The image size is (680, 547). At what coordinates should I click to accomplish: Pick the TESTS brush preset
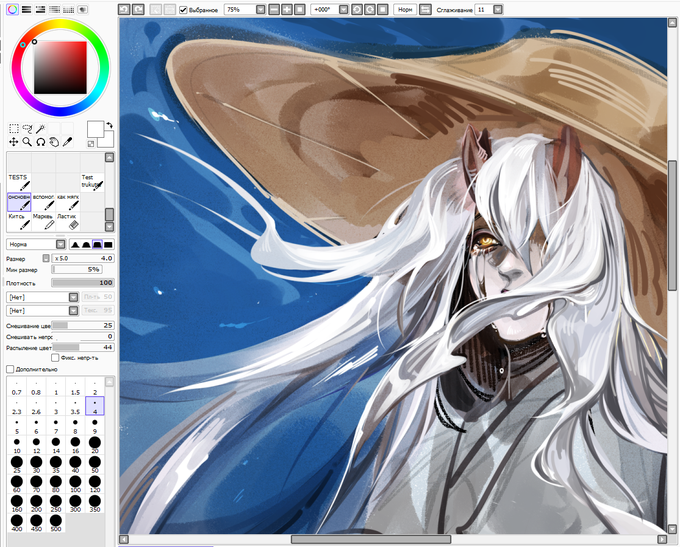coord(19,183)
